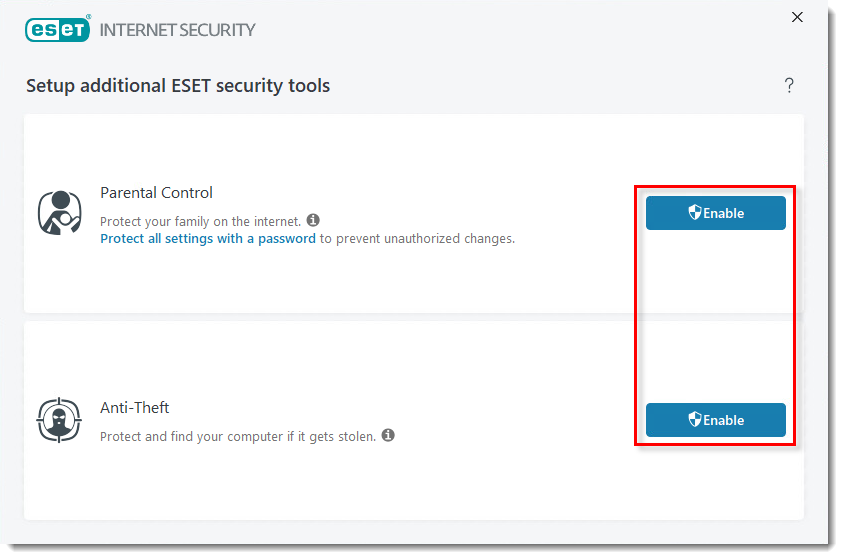Select the Anti-Theft title text
The height and width of the screenshot is (559, 843).
pos(134,407)
